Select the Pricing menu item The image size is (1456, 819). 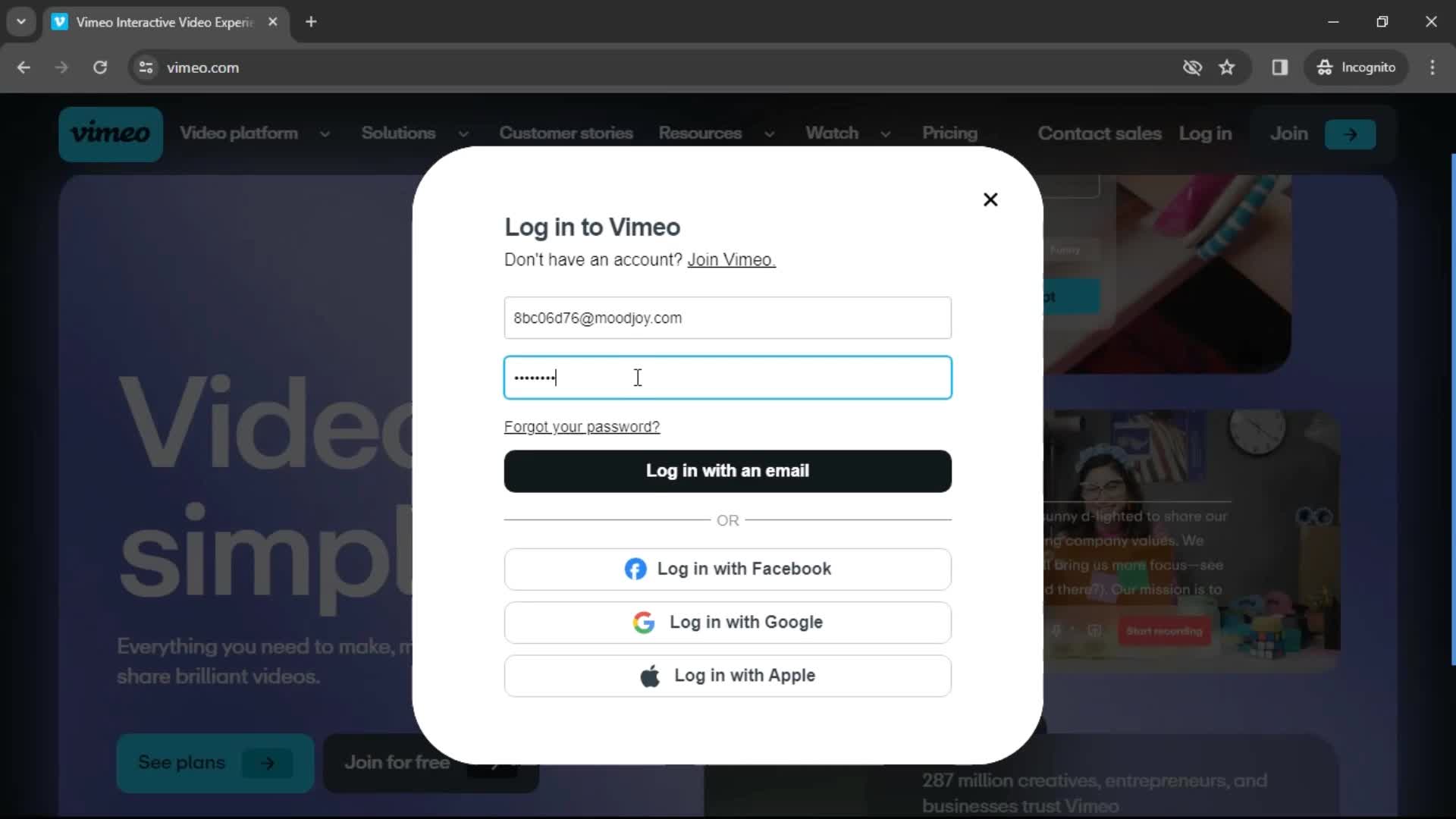(x=949, y=133)
